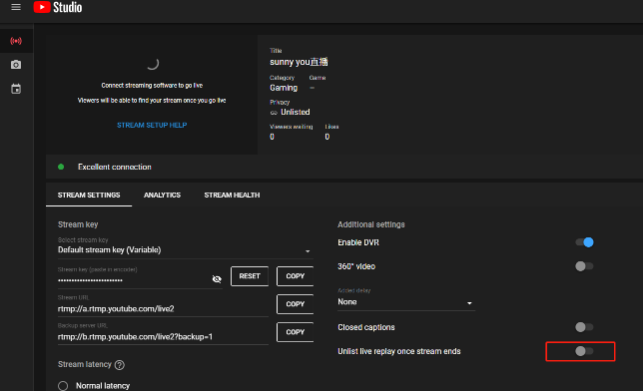
Task: Switch to the Stream Health tab
Action: point(232,195)
